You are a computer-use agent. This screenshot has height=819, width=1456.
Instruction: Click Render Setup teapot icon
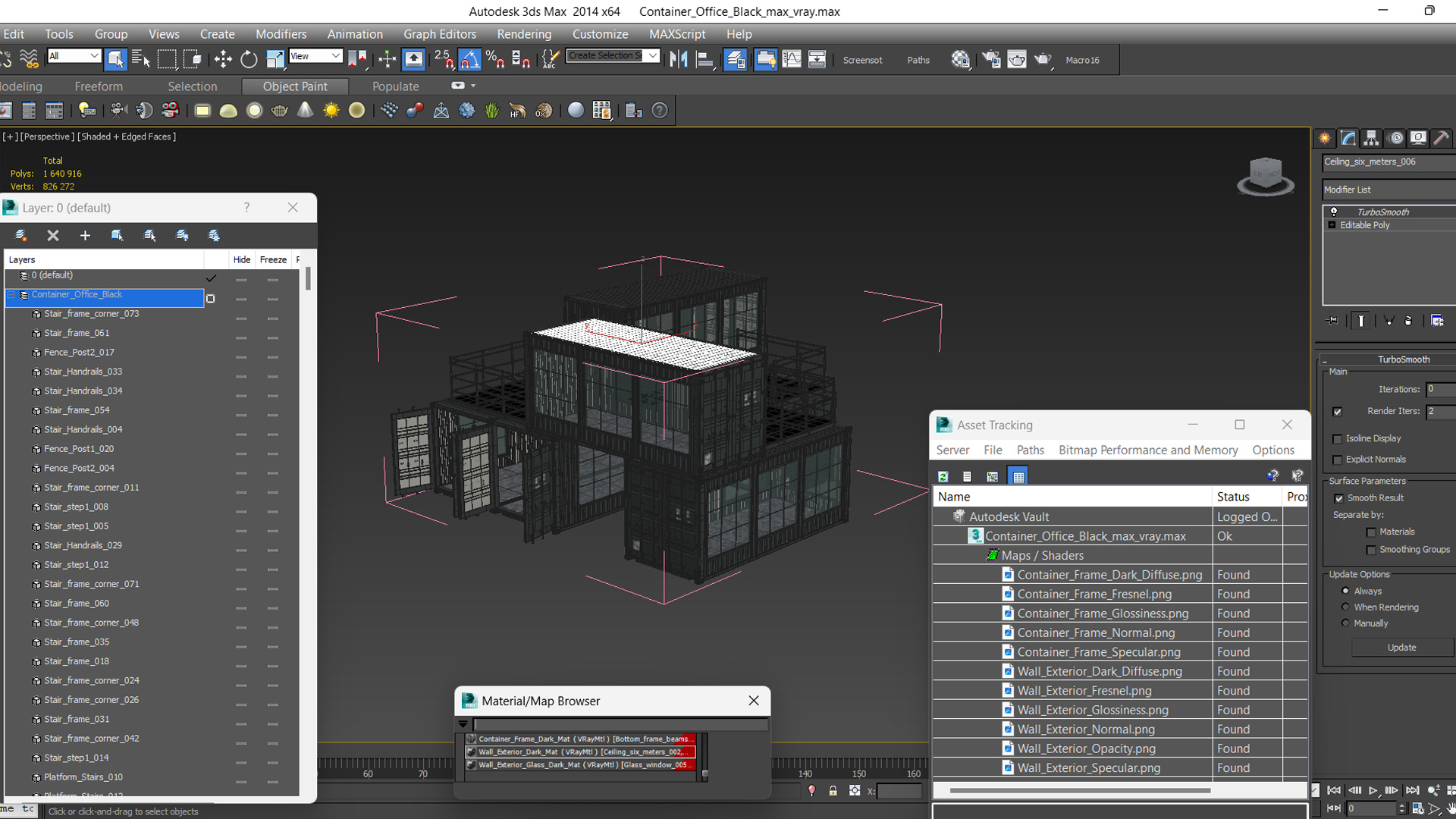point(992,59)
